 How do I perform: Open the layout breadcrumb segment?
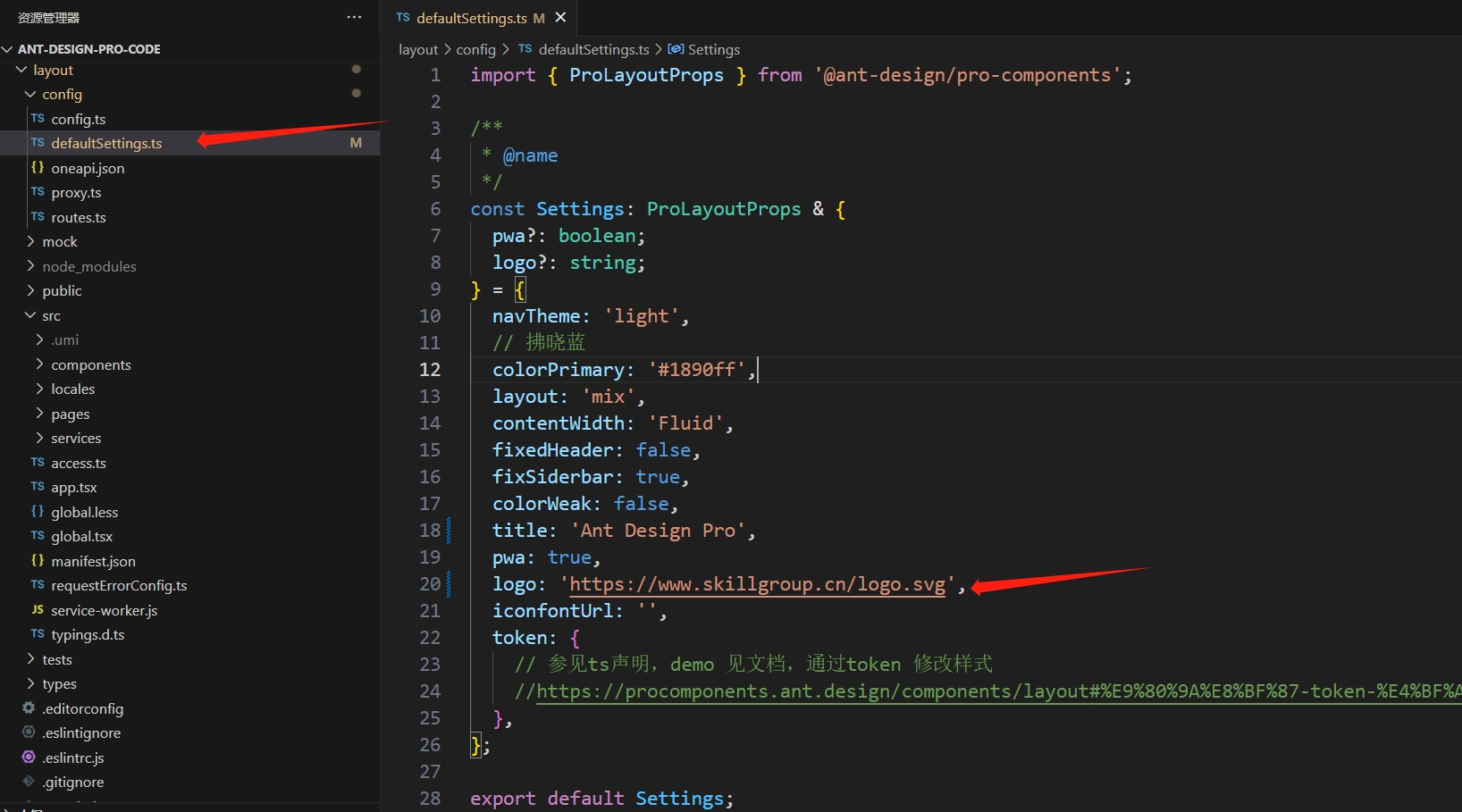point(418,49)
